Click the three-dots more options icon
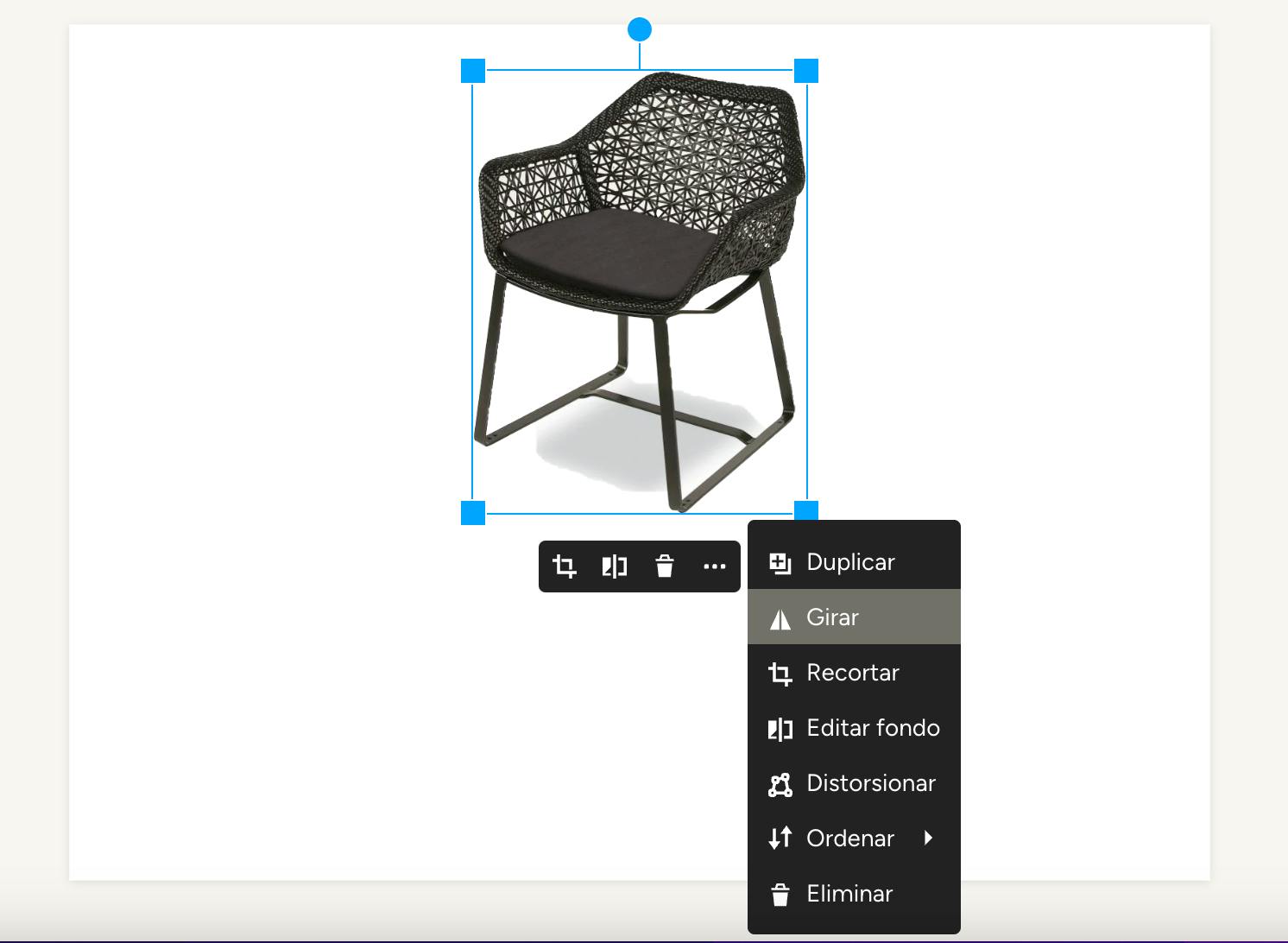 [x=714, y=566]
